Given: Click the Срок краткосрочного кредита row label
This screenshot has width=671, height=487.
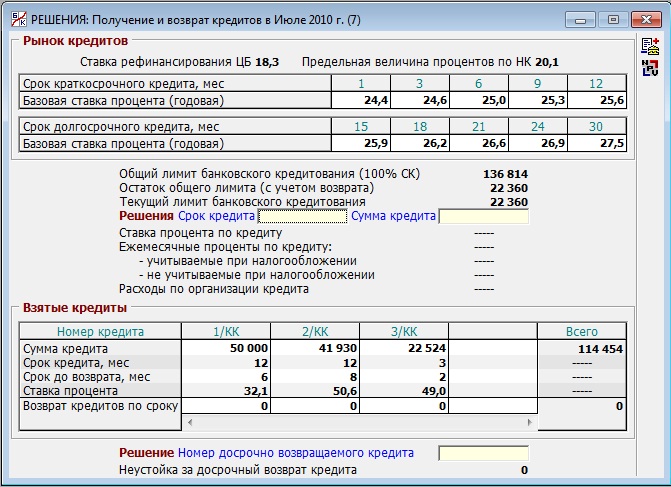Looking at the screenshot, I should pos(123,83).
